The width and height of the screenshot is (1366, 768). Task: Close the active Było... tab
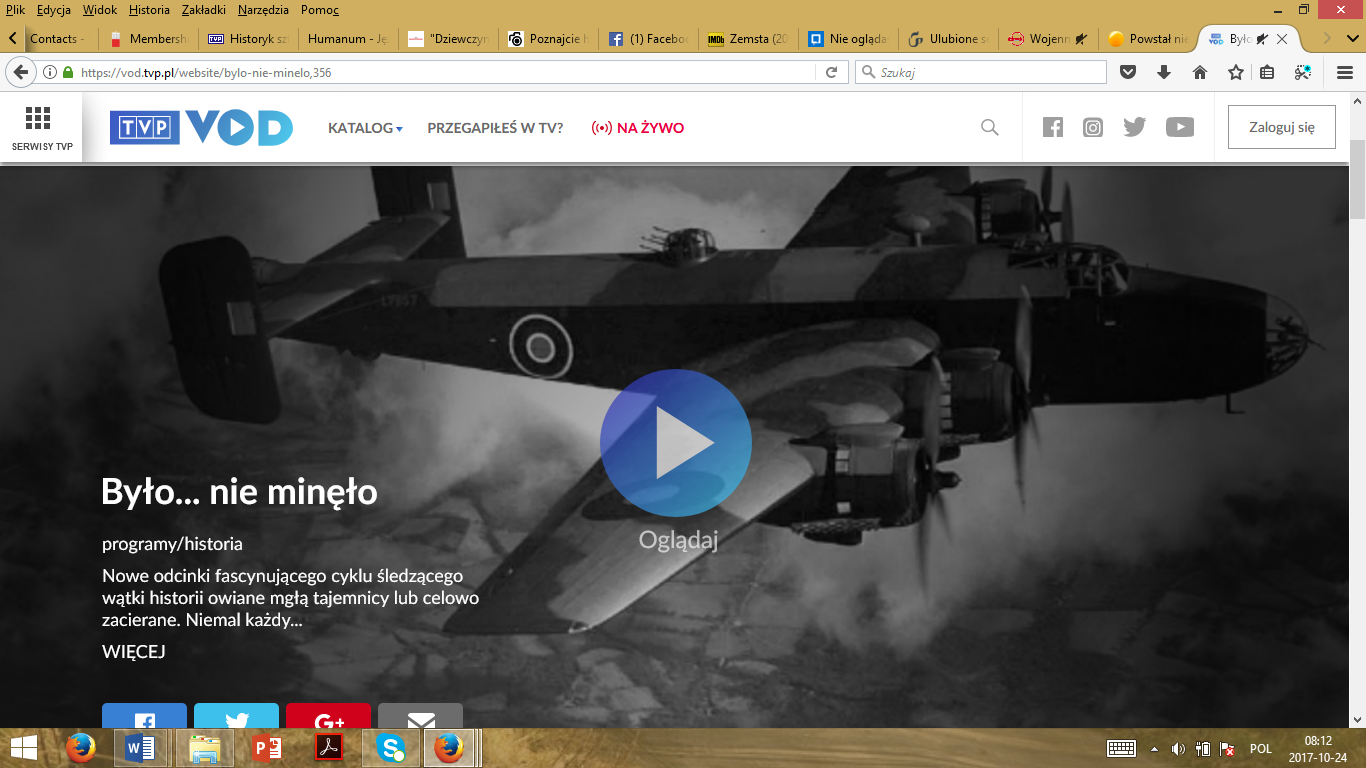[x=1282, y=39]
